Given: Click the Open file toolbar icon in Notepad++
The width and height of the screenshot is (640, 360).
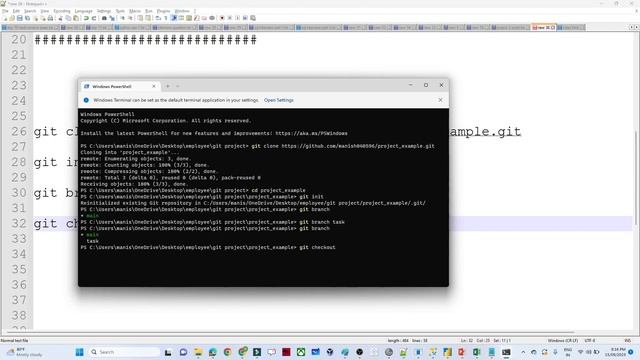Looking at the screenshot, I should click(12, 18).
